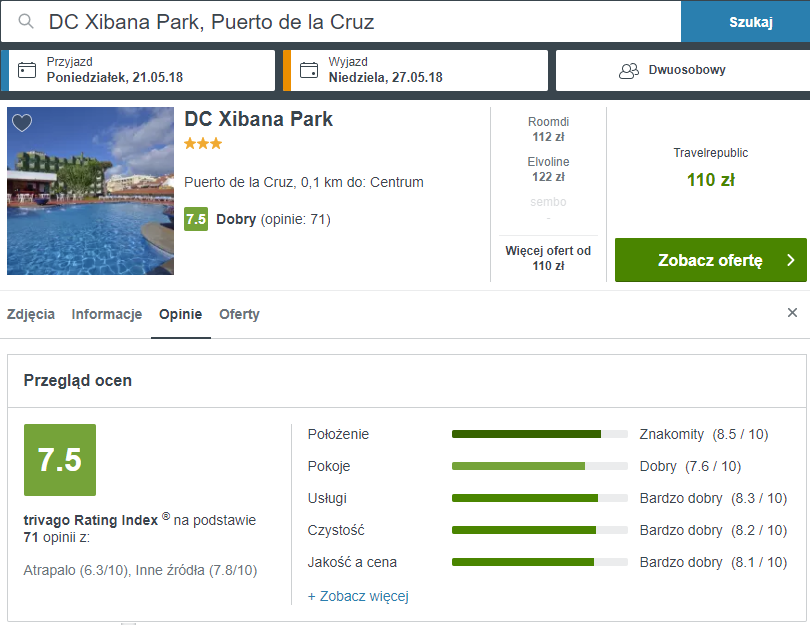
Task: Click the three-star rating icons
Action: (203, 143)
